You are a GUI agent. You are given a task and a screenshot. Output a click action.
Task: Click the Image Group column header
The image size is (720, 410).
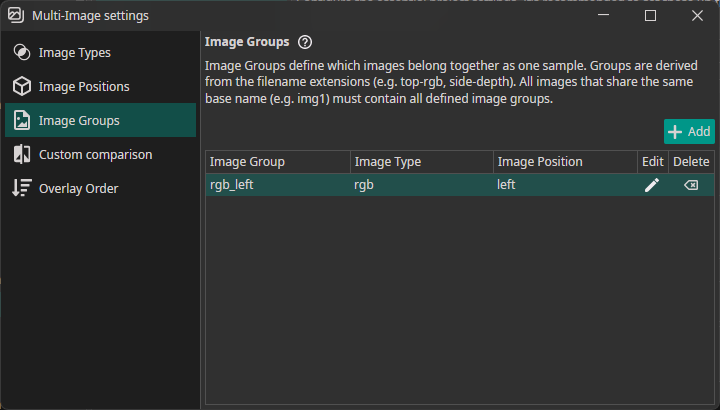click(x=278, y=162)
